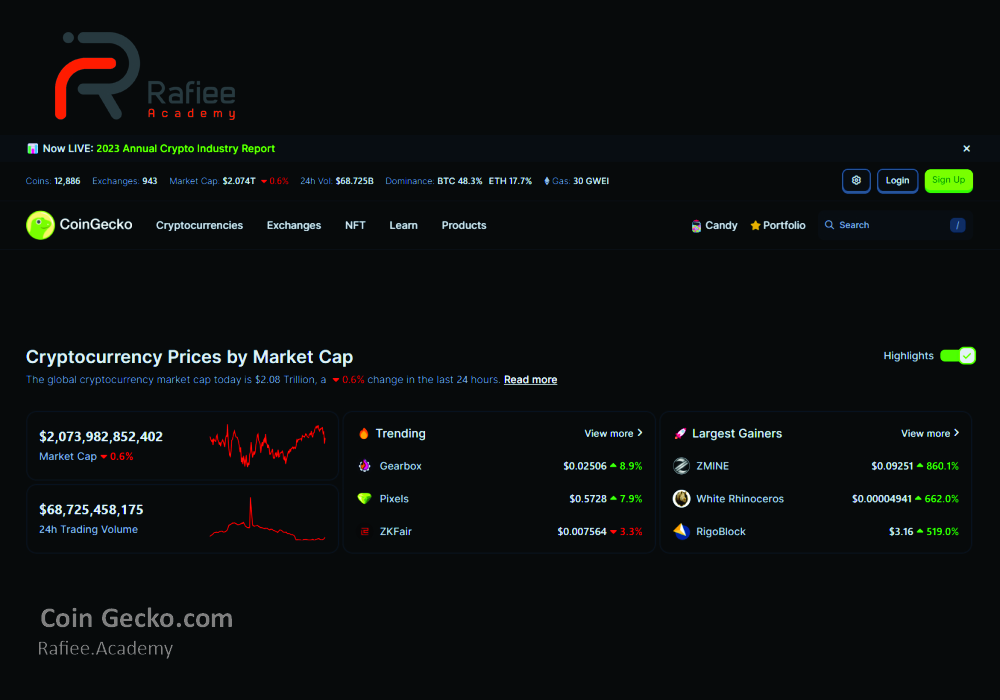The height and width of the screenshot is (700, 1000).
Task: Click the Trending section heading
Action: click(x=401, y=434)
